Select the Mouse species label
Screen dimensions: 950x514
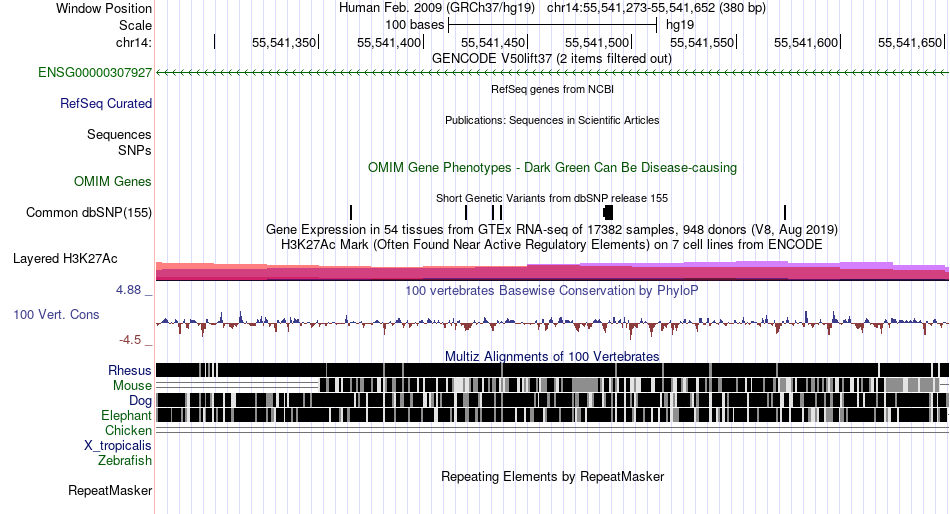[132, 386]
